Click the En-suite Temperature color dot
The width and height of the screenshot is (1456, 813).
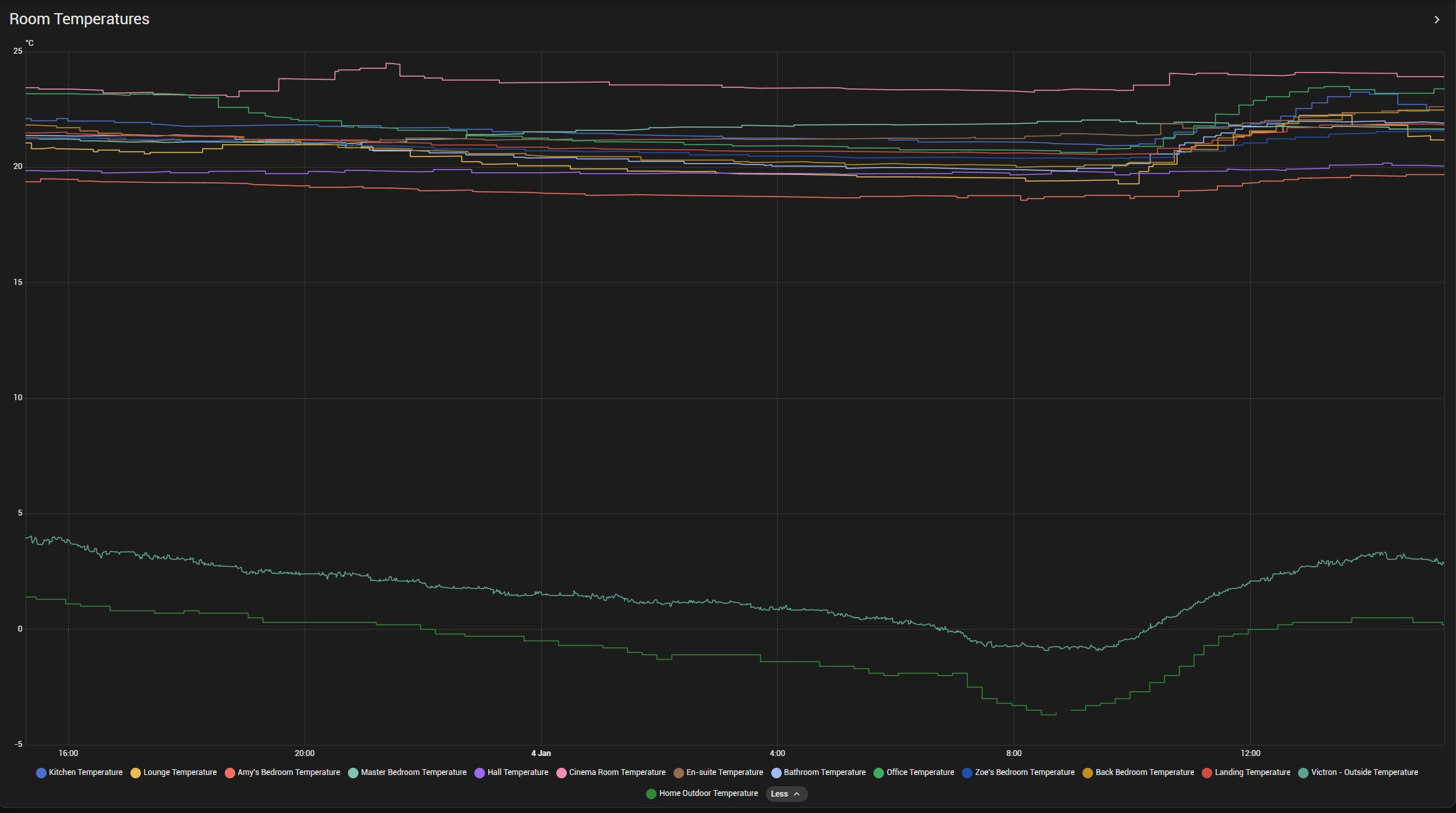click(679, 773)
